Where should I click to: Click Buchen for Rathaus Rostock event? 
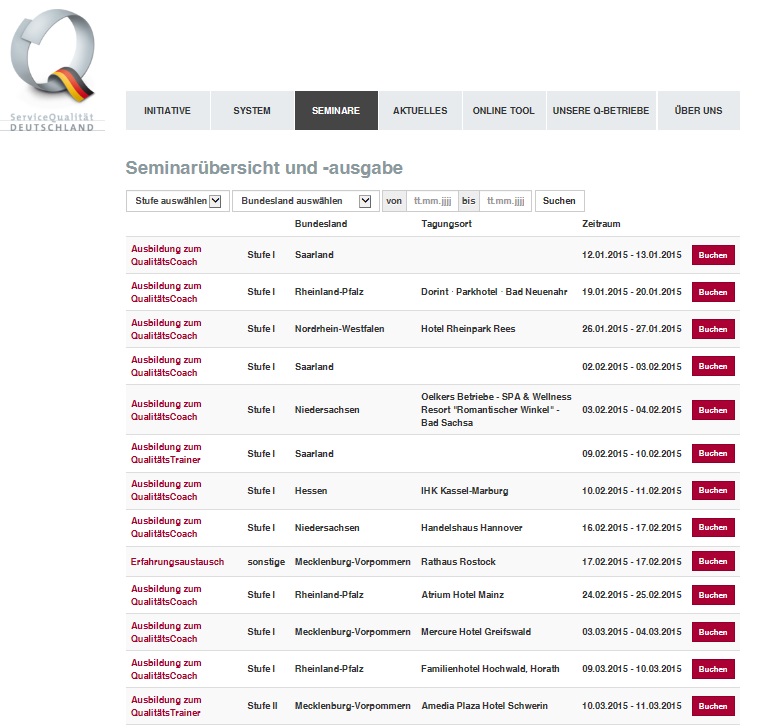(x=713, y=562)
